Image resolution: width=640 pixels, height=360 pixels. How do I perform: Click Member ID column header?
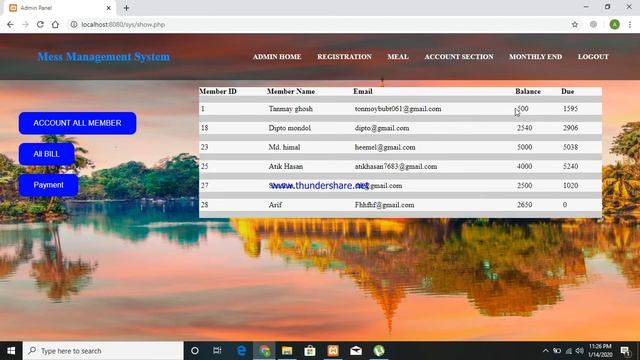[x=218, y=91]
